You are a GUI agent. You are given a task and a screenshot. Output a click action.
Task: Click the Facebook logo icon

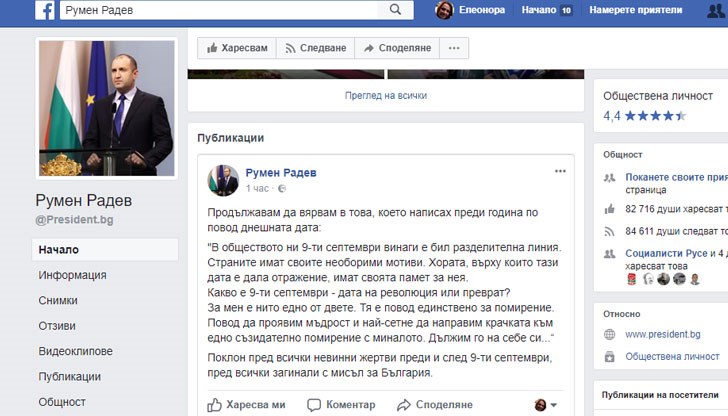coord(45,10)
